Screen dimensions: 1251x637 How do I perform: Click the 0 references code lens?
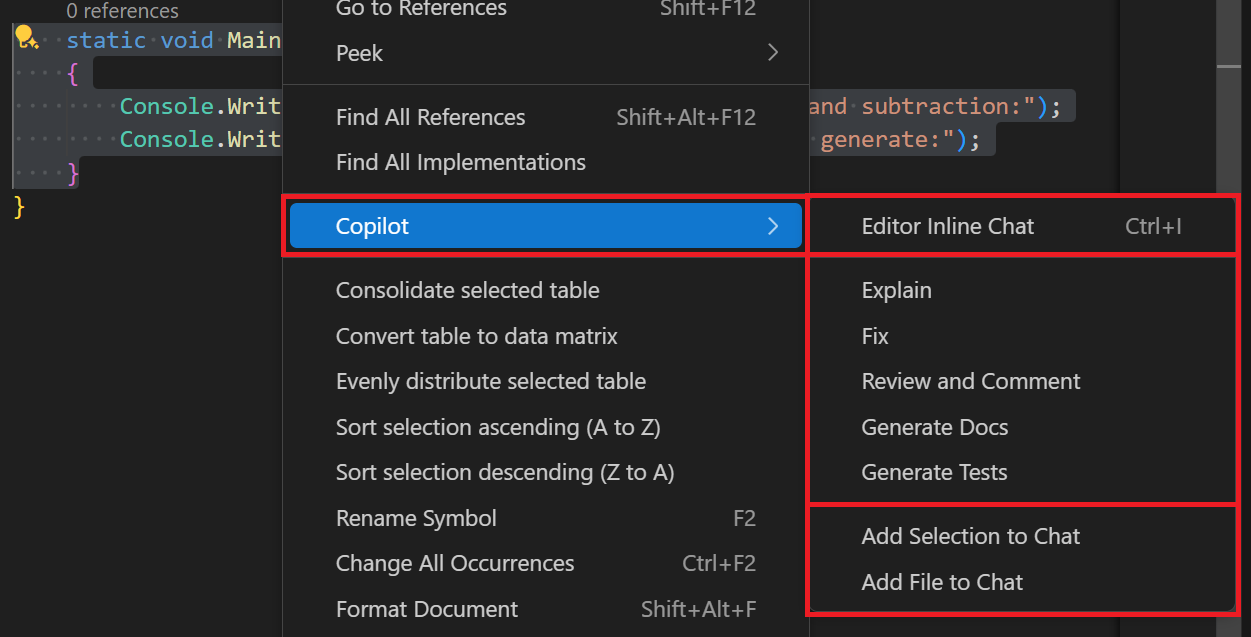click(x=122, y=11)
